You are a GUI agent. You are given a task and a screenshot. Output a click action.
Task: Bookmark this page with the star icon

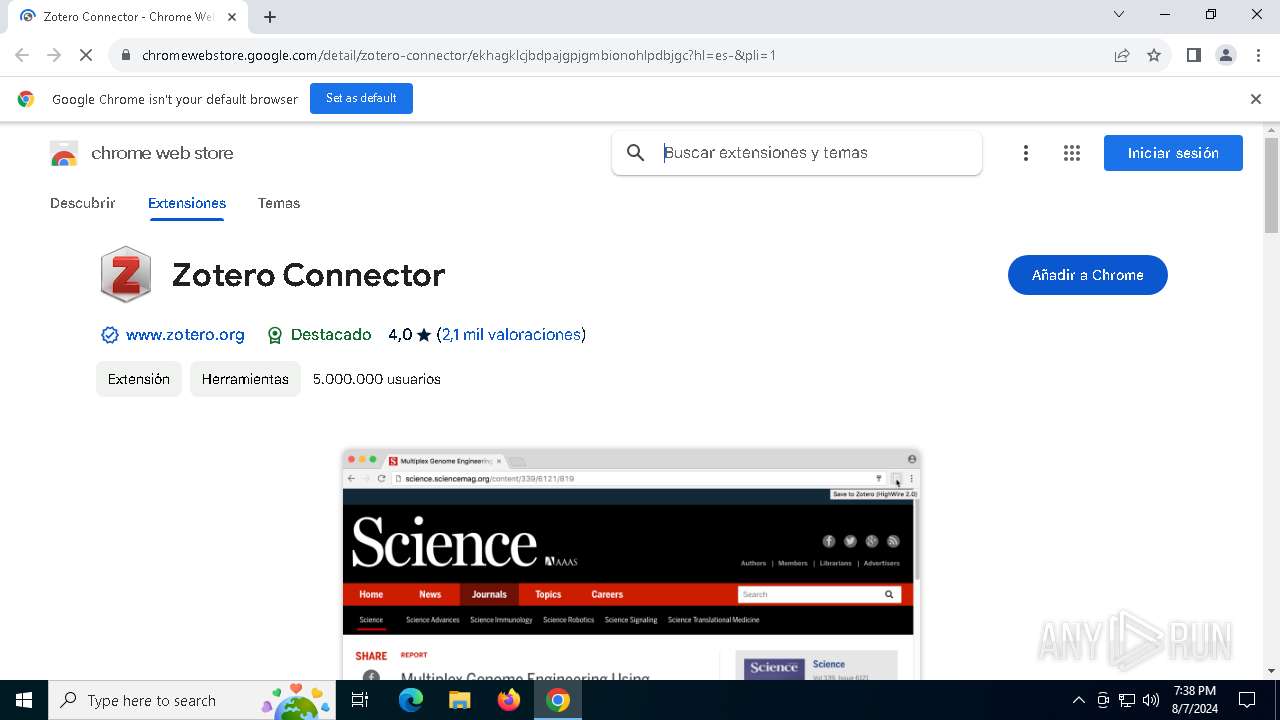[1154, 55]
